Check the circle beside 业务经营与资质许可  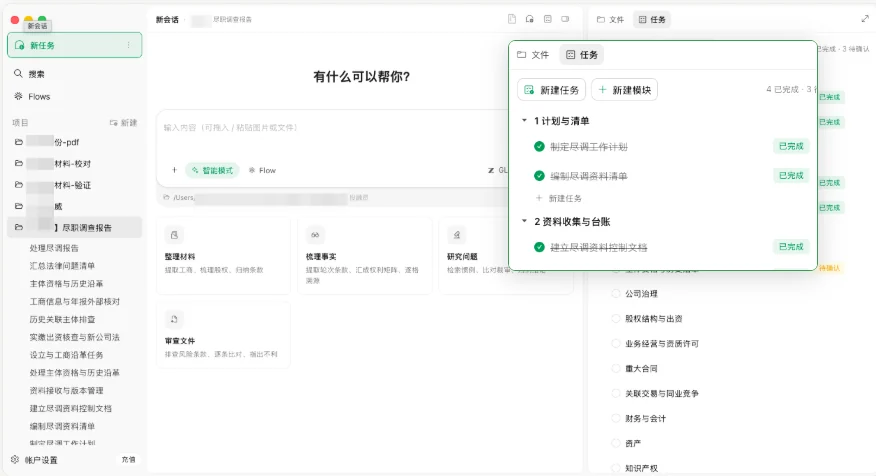[x=616, y=344]
